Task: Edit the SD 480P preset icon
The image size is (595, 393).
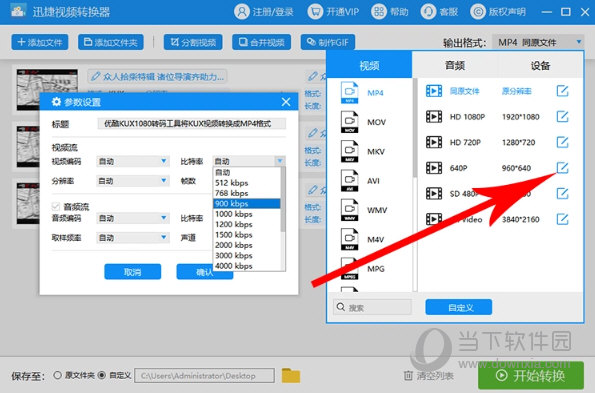Action: (x=562, y=193)
